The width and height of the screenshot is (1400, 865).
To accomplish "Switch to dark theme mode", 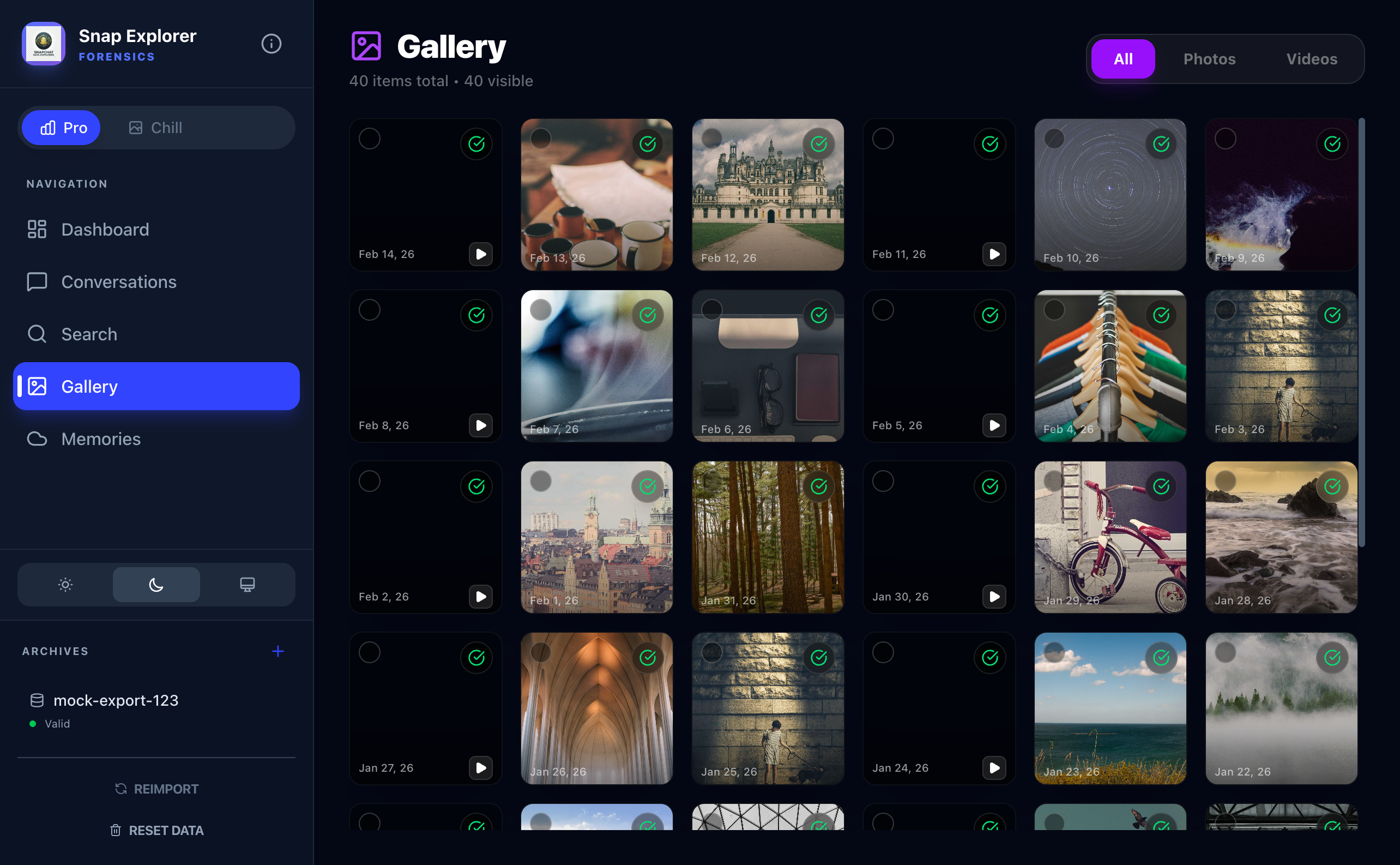I will [x=155, y=584].
